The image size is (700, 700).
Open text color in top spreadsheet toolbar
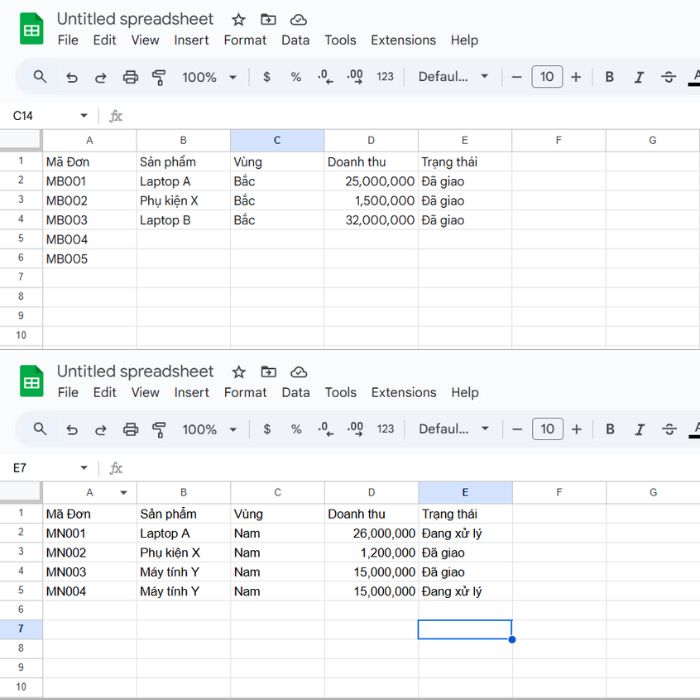pos(695,77)
